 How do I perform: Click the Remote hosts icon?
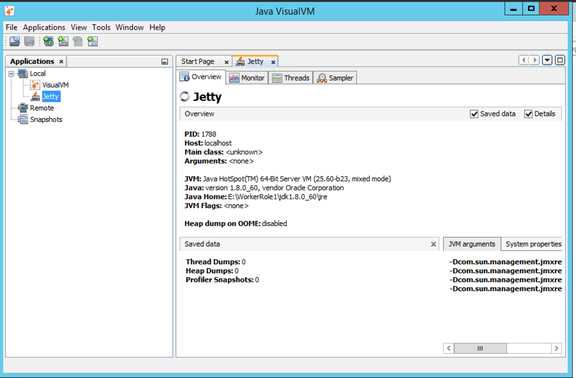pyautogui.click(x=23, y=108)
